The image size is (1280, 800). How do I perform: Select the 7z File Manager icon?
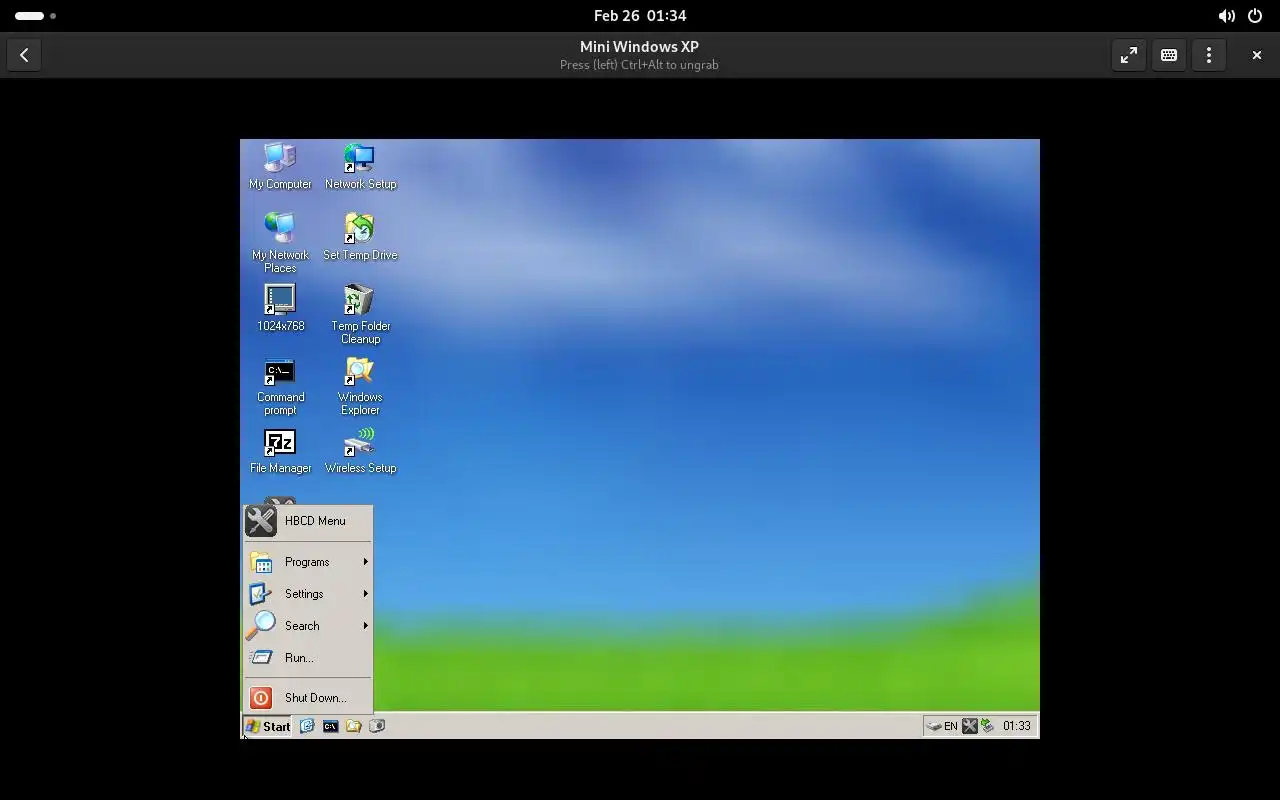(x=280, y=451)
